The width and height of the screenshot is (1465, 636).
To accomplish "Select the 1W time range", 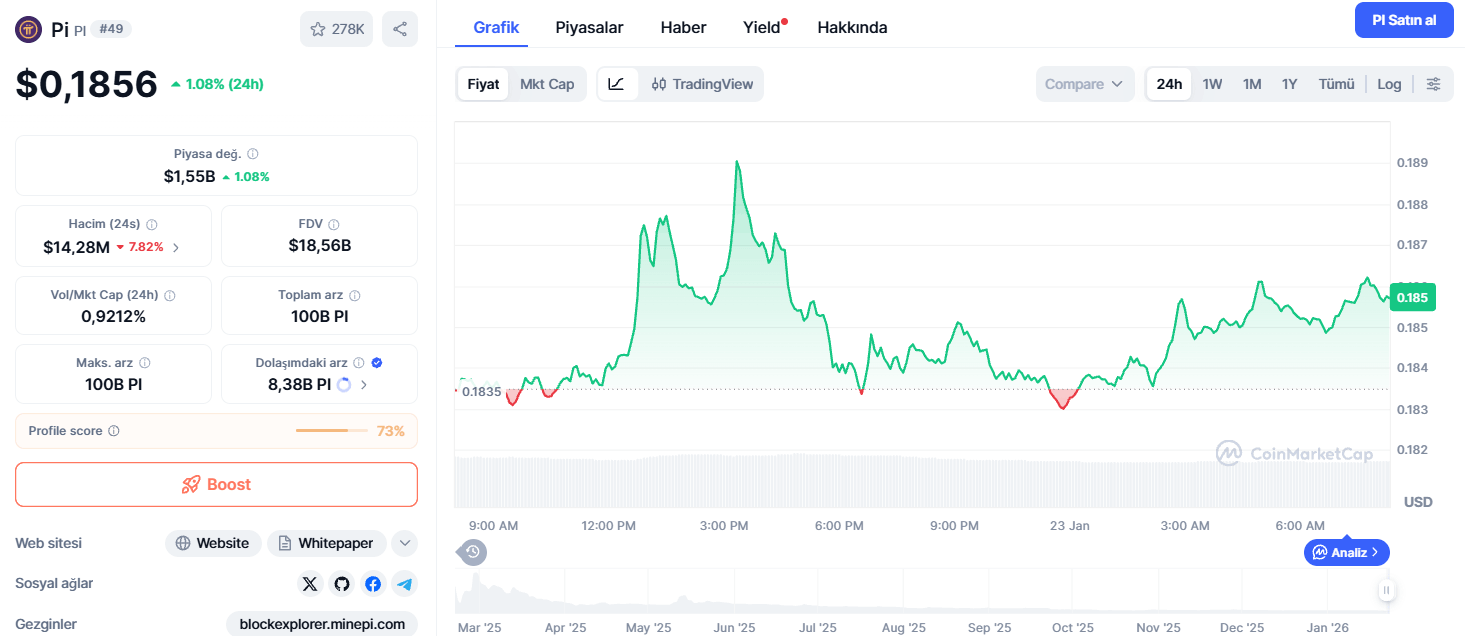I will pyautogui.click(x=1212, y=84).
